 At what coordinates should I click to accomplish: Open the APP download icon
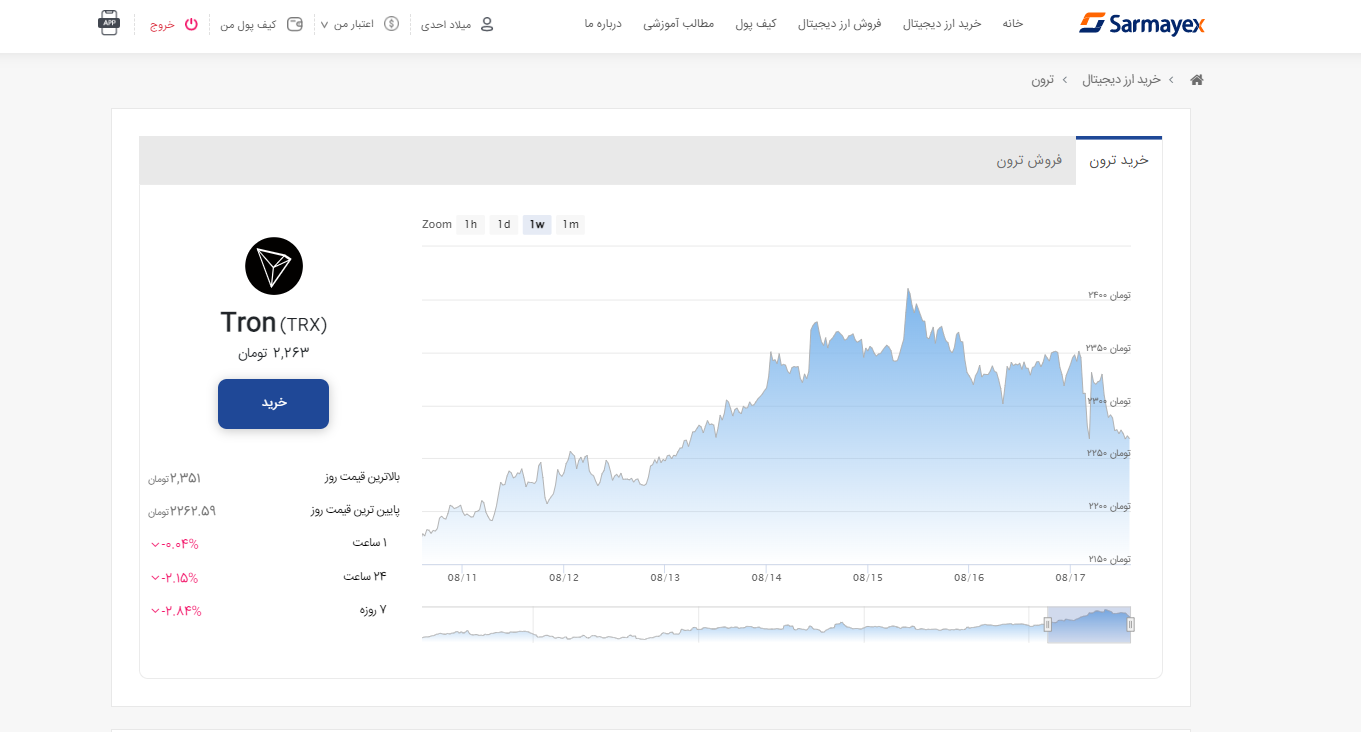click(x=109, y=24)
